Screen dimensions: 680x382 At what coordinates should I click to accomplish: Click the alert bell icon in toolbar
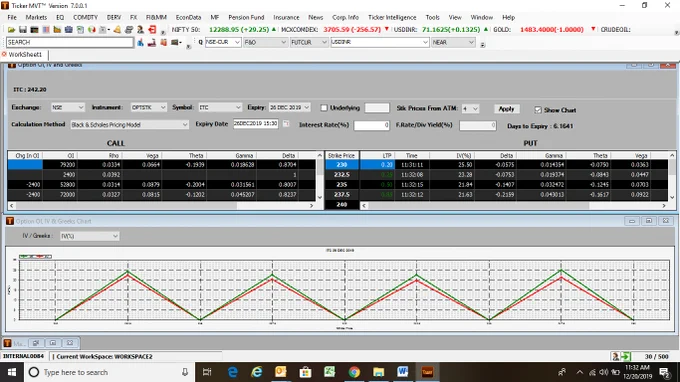pyautogui.click(x=117, y=29)
